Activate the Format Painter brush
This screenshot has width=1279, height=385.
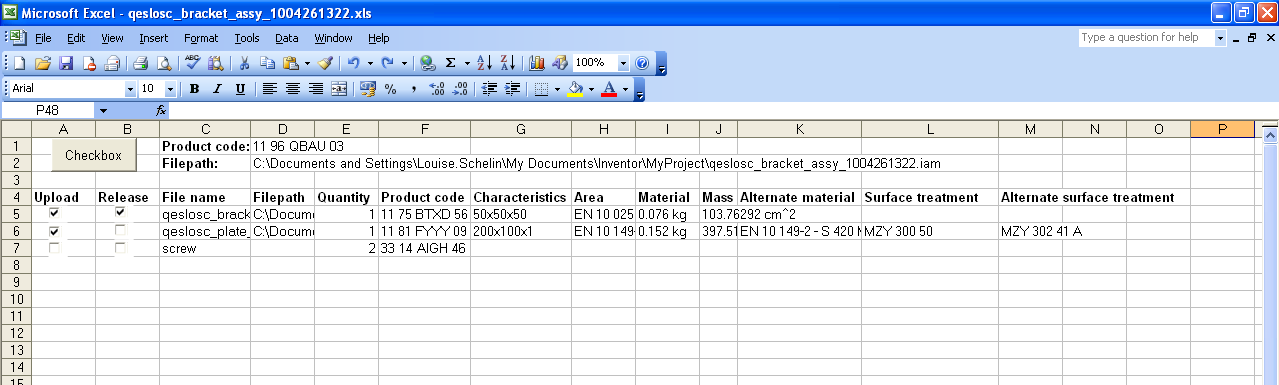tap(325, 63)
